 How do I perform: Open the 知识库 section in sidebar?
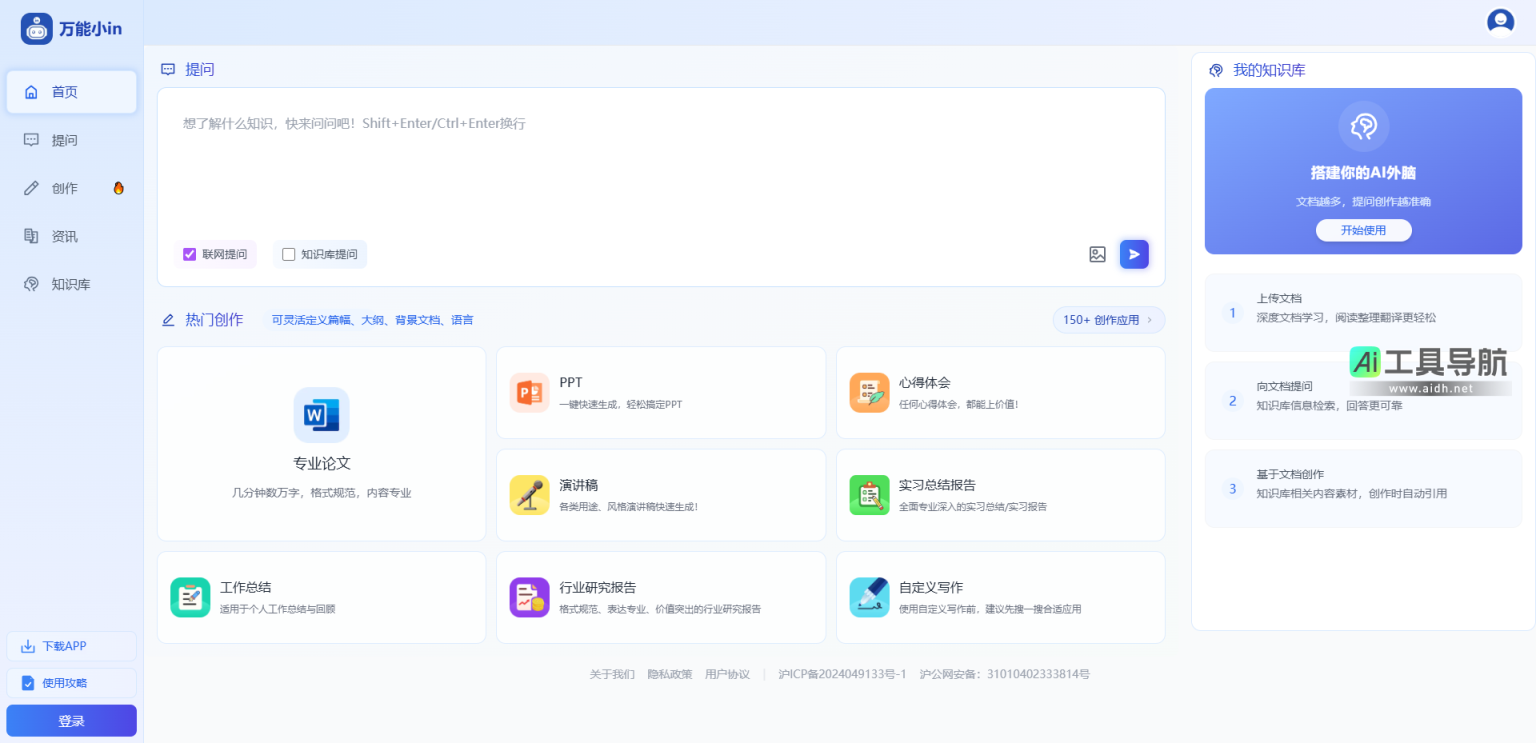tap(70, 284)
